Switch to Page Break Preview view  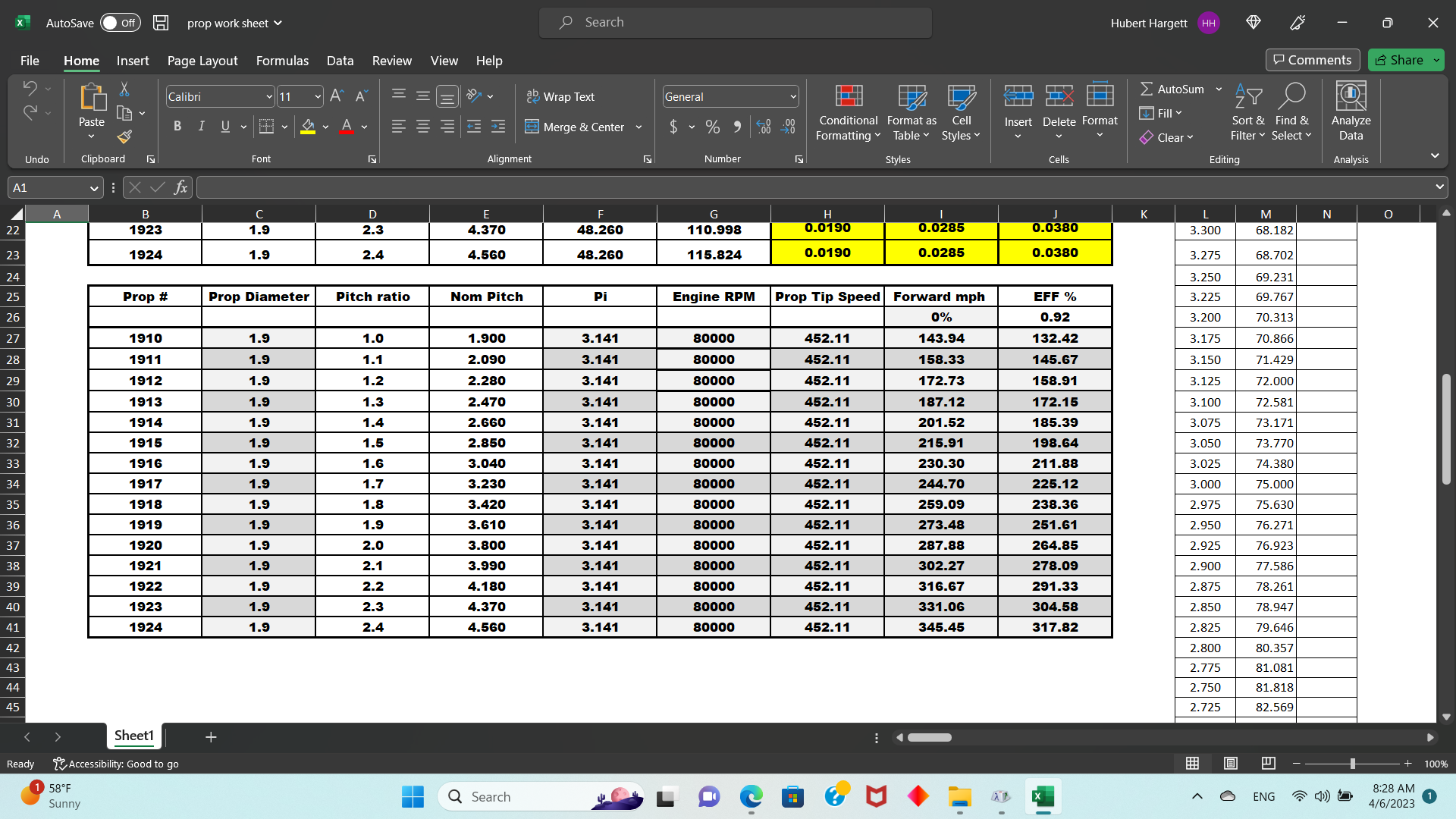click(1269, 763)
